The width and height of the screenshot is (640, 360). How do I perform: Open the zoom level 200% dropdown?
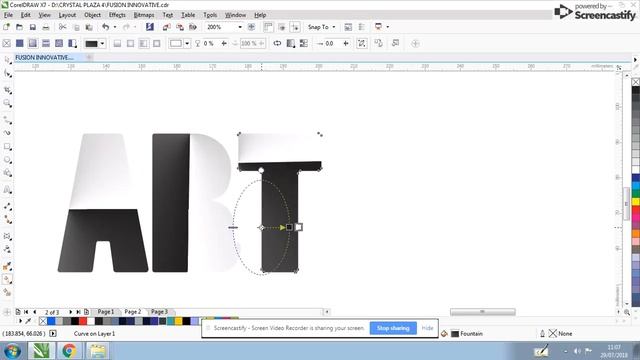[240, 27]
